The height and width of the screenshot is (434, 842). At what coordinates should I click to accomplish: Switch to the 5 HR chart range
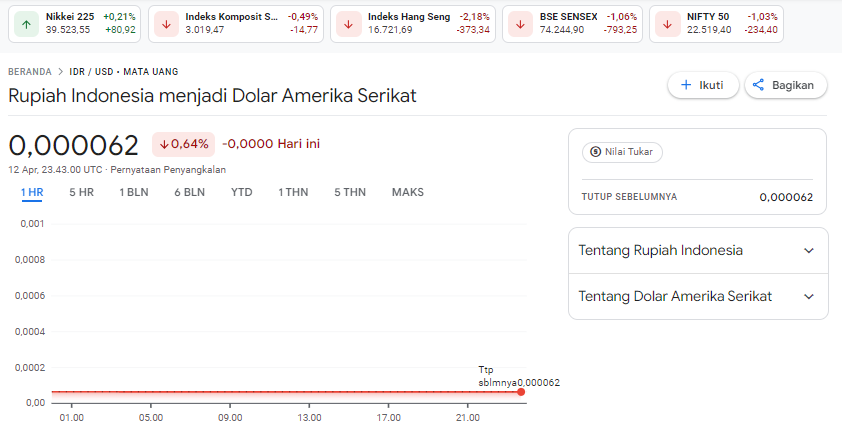click(81, 192)
